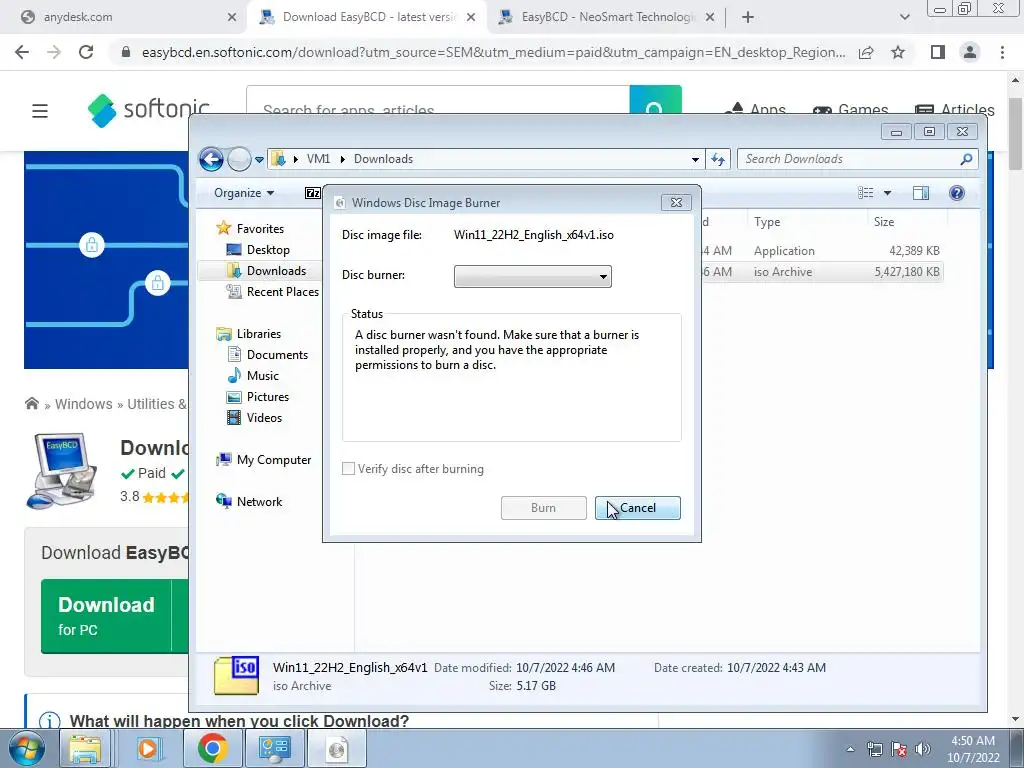Switch to EasyBCD NeoSmart Technologies tab
The height and width of the screenshot is (768, 1024).
tap(607, 17)
